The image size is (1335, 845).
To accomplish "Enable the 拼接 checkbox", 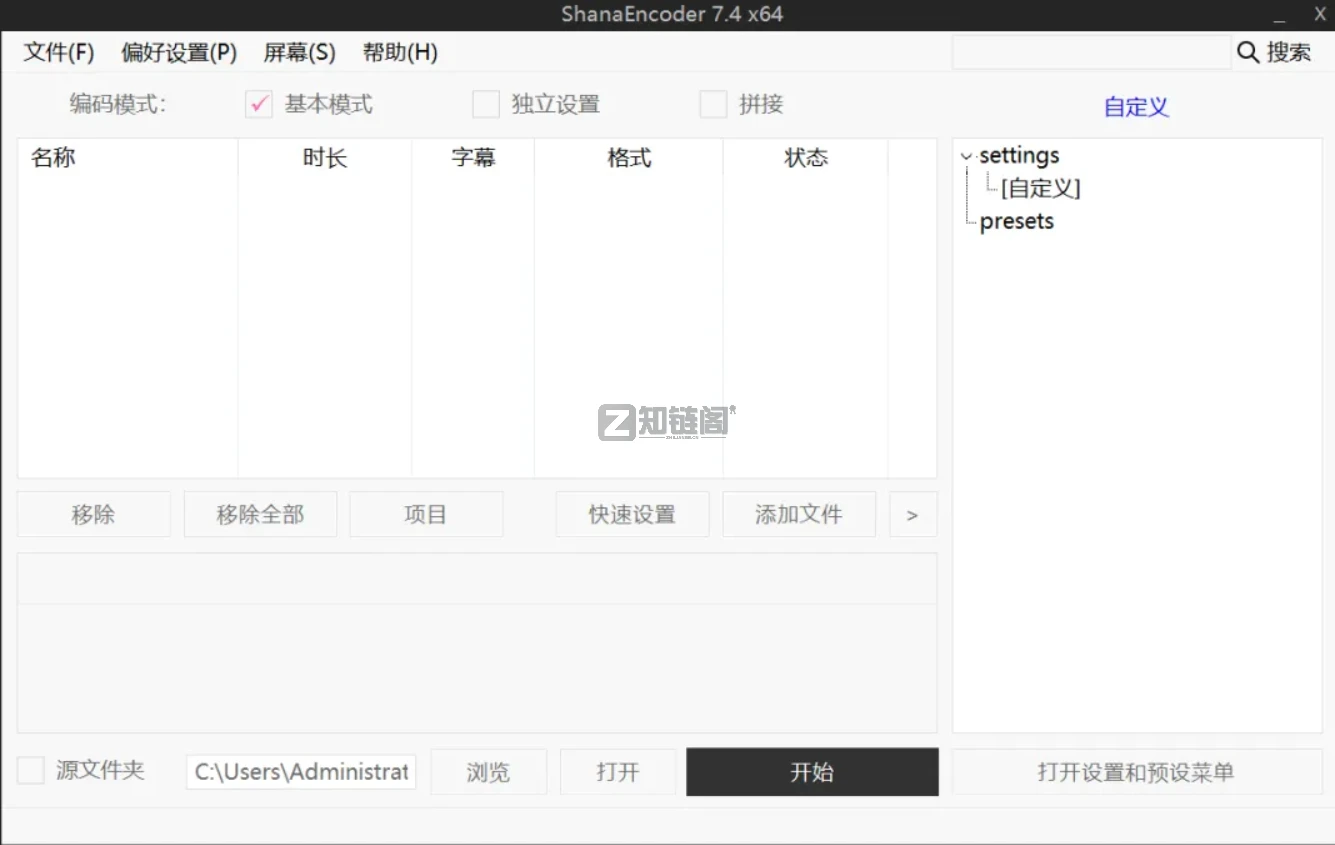I will point(714,104).
